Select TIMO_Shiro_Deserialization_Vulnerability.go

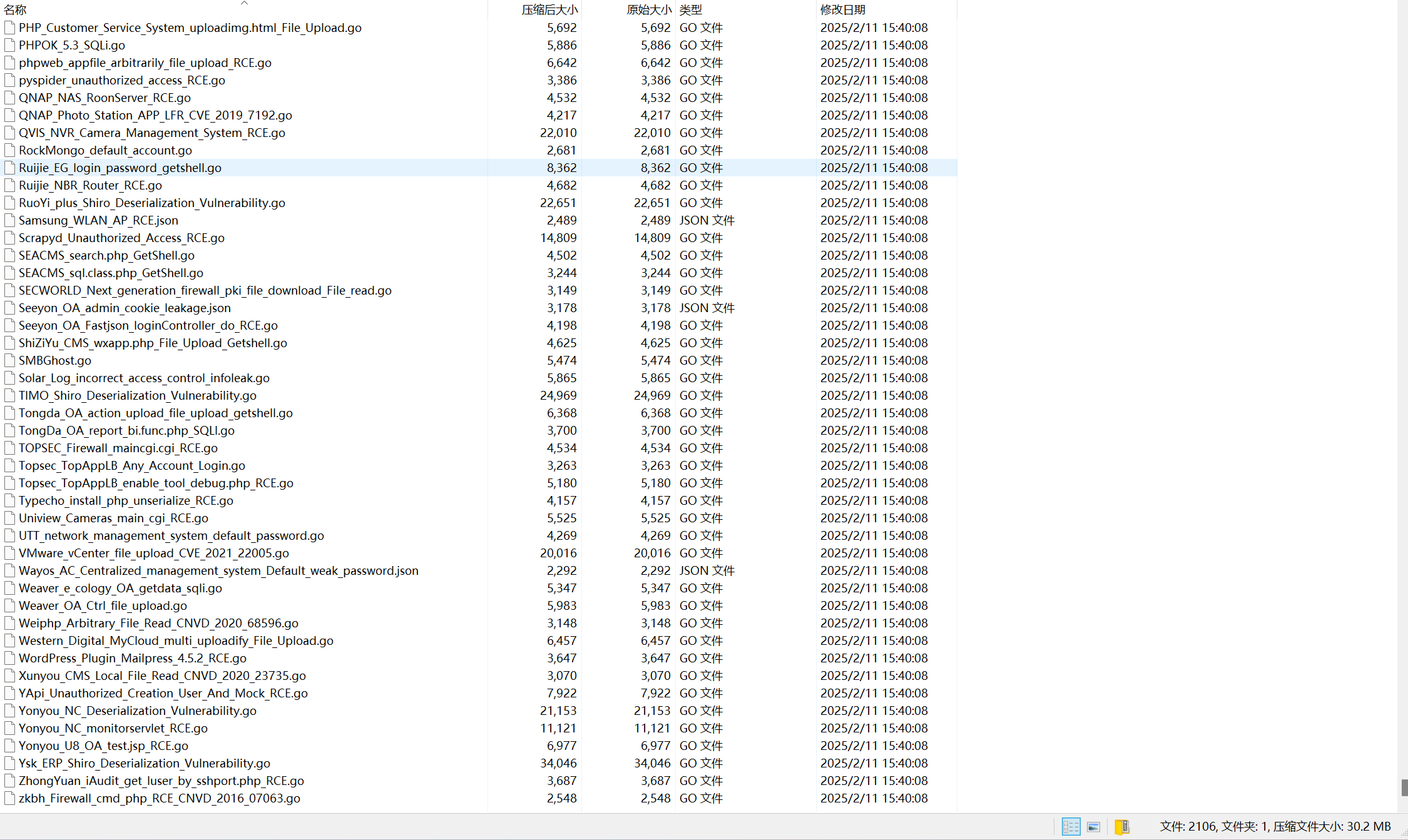click(138, 395)
